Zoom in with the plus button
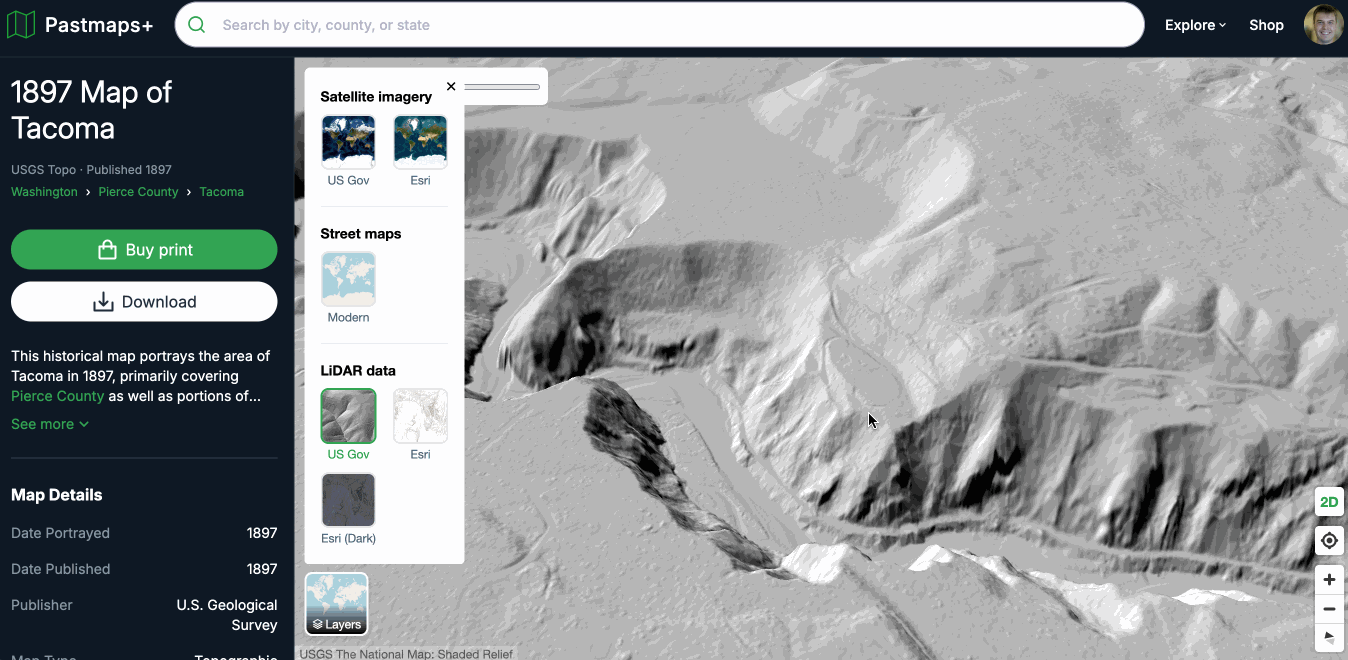This screenshot has width=1348, height=660. (1329, 580)
